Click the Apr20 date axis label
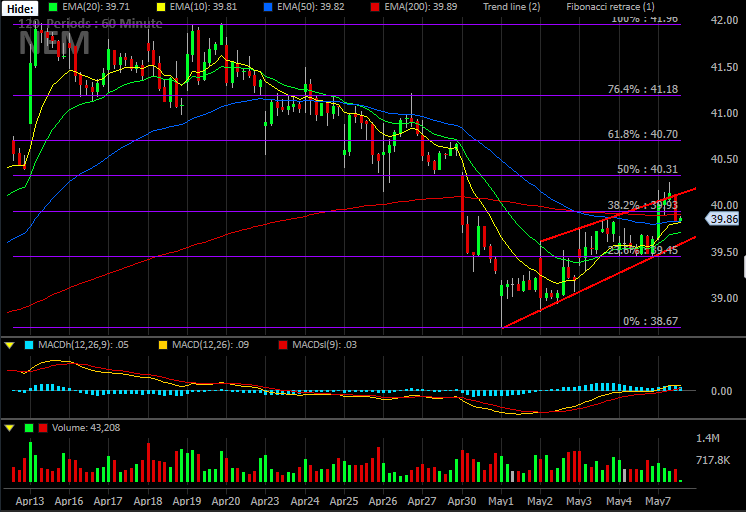The width and height of the screenshot is (746, 512). (x=226, y=501)
